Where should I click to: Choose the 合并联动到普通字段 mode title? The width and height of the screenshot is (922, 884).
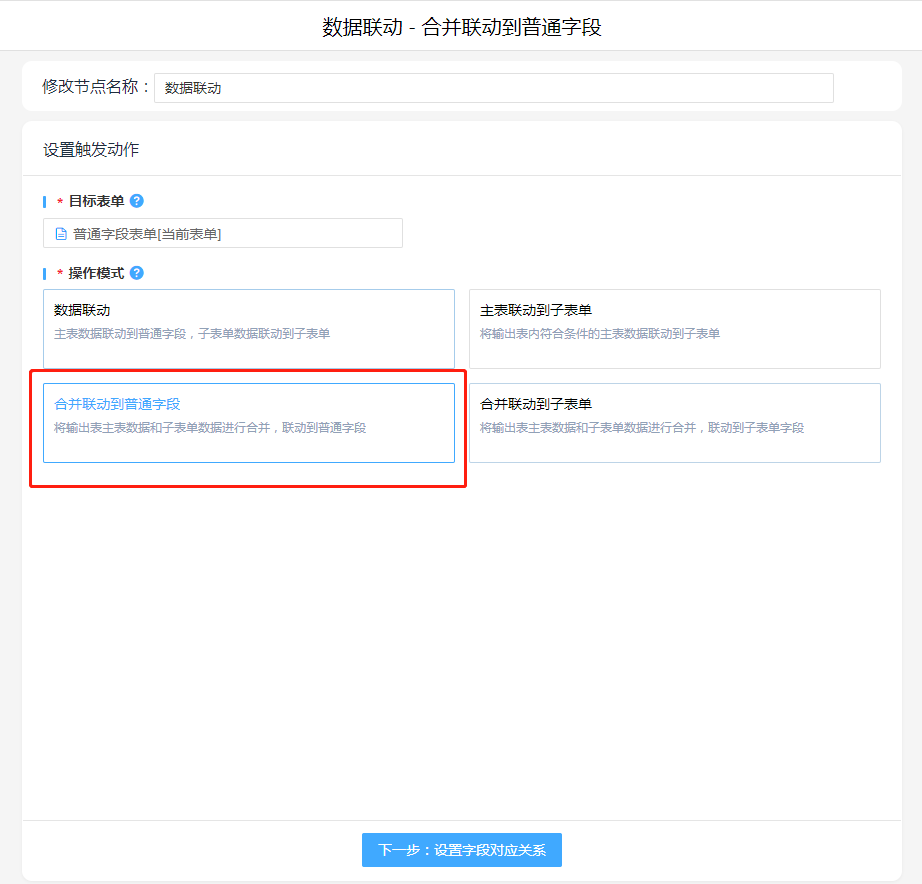(x=117, y=404)
